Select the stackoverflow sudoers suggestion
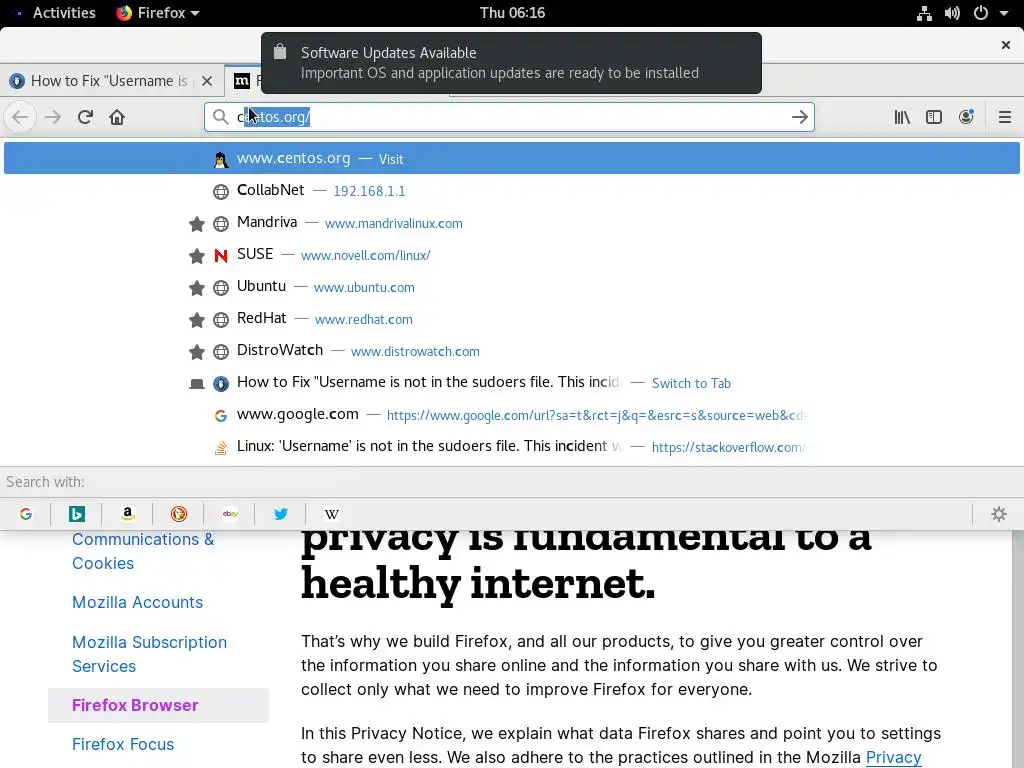 [511, 447]
